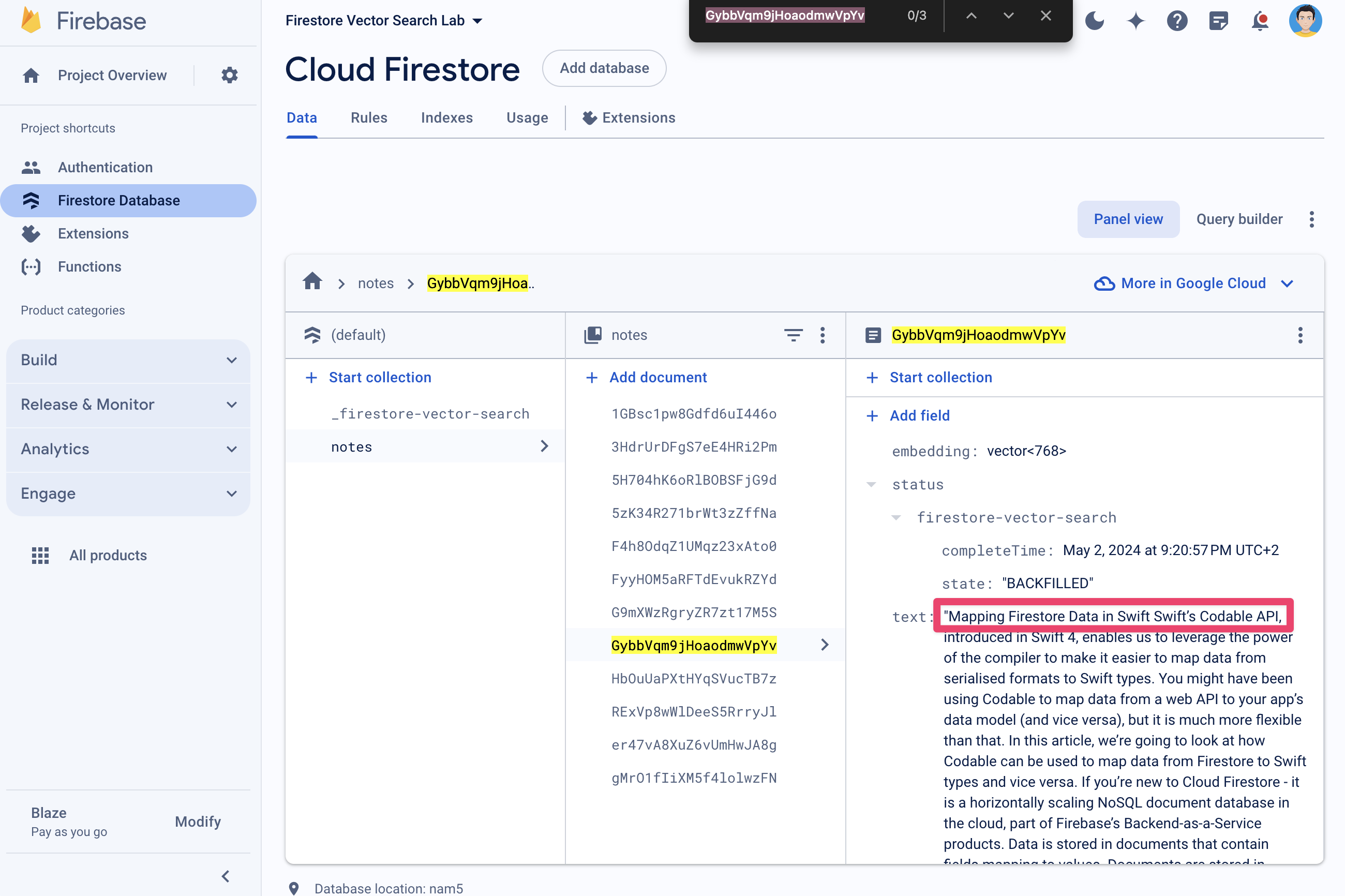Select the GyybbVqm9jHoaodmwVpYv document
This screenshot has height=896, width=1345.
pyautogui.click(x=693, y=645)
